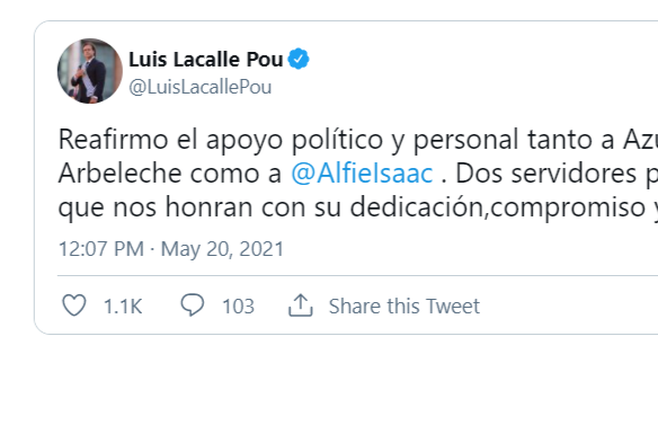Click the empty white area below the tweet card
Viewport: 658px width, 425px height.
pyautogui.click(x=330, y=385)
